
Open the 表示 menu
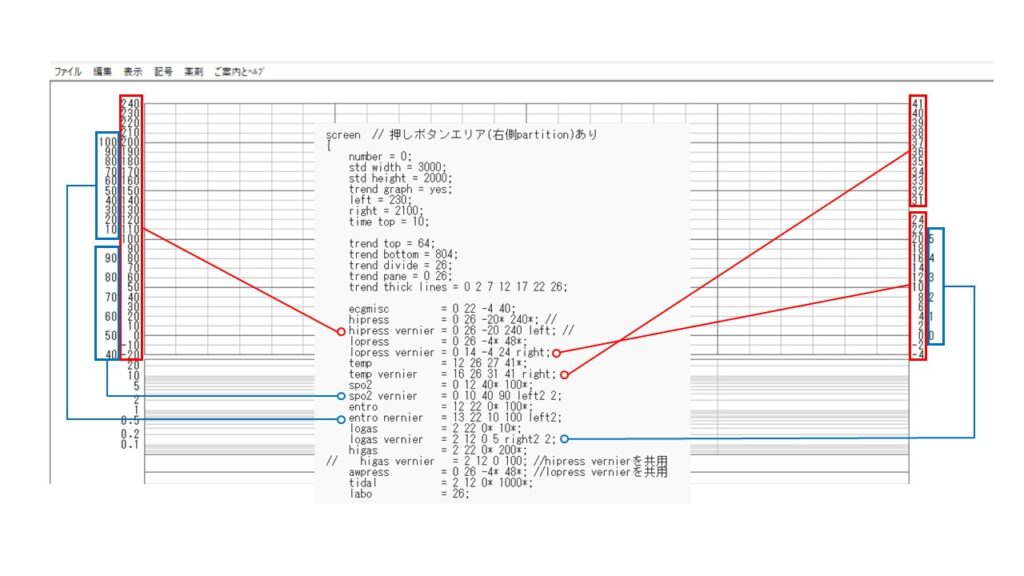(133, 72)
